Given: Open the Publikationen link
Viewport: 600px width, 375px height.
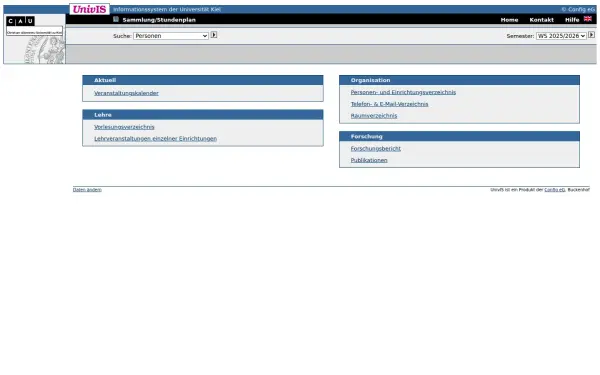Looking at the screenshot, I should (369, 160).
